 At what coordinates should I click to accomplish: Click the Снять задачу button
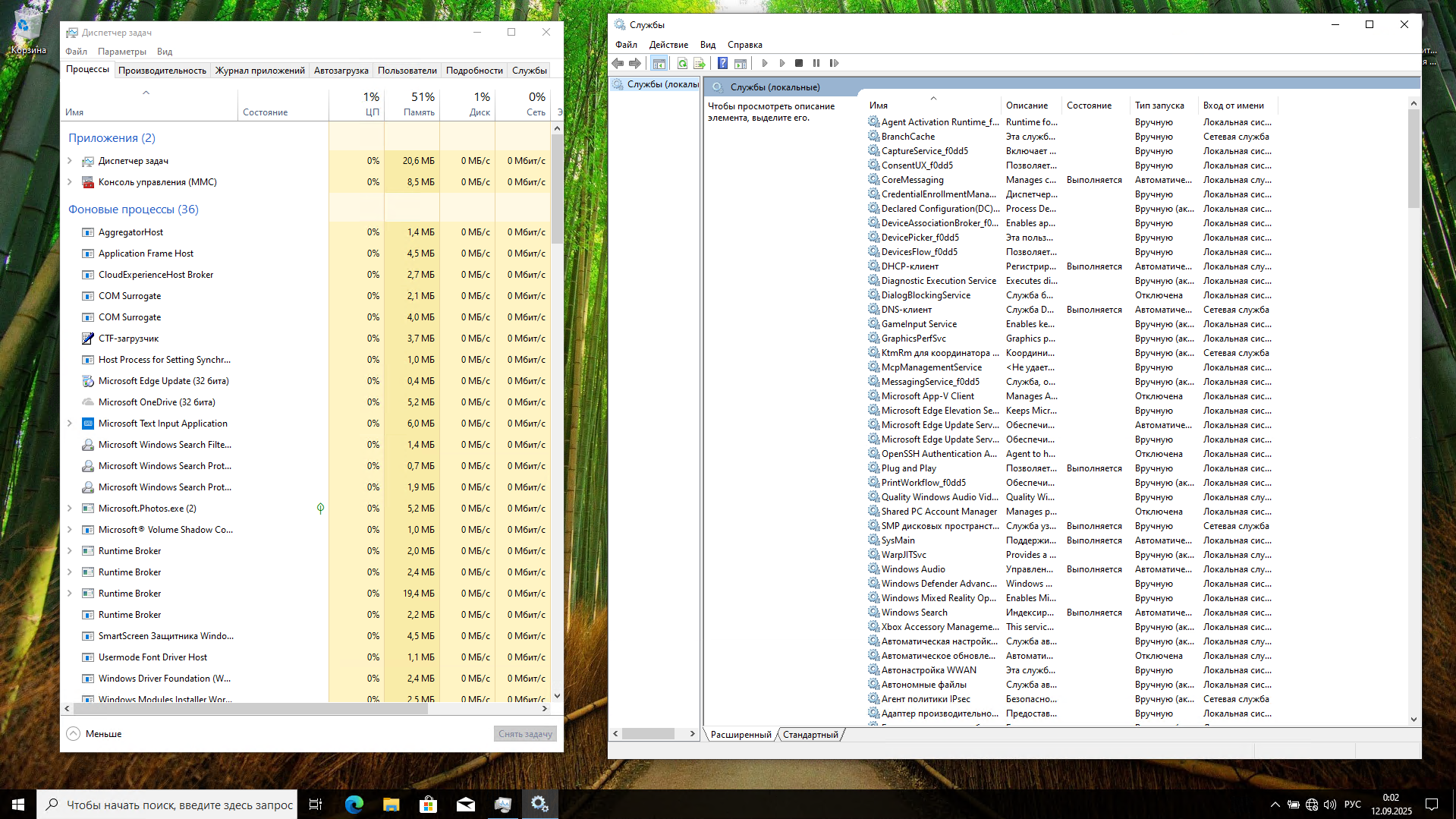(525, 734)
